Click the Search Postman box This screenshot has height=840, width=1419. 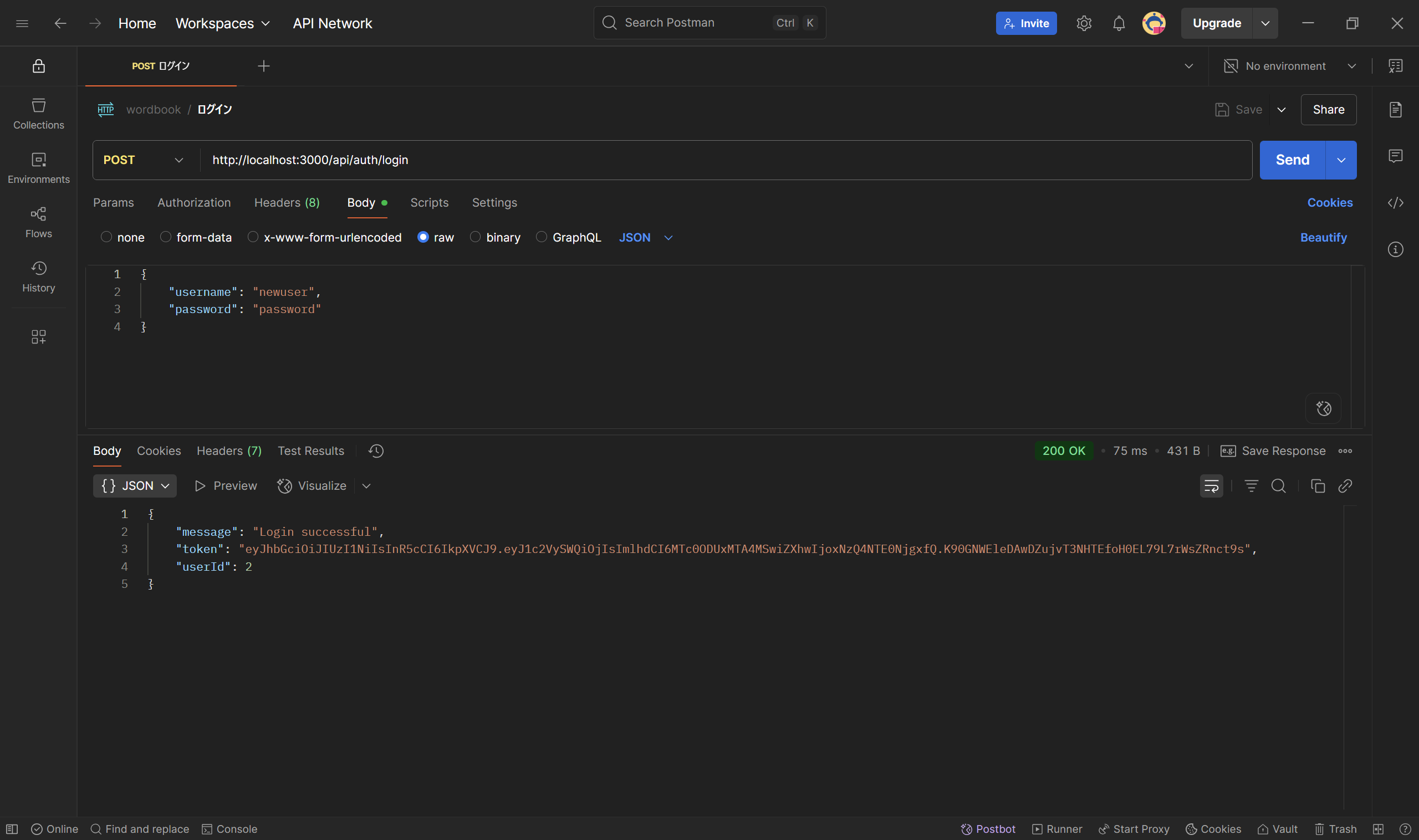point(709,23)
